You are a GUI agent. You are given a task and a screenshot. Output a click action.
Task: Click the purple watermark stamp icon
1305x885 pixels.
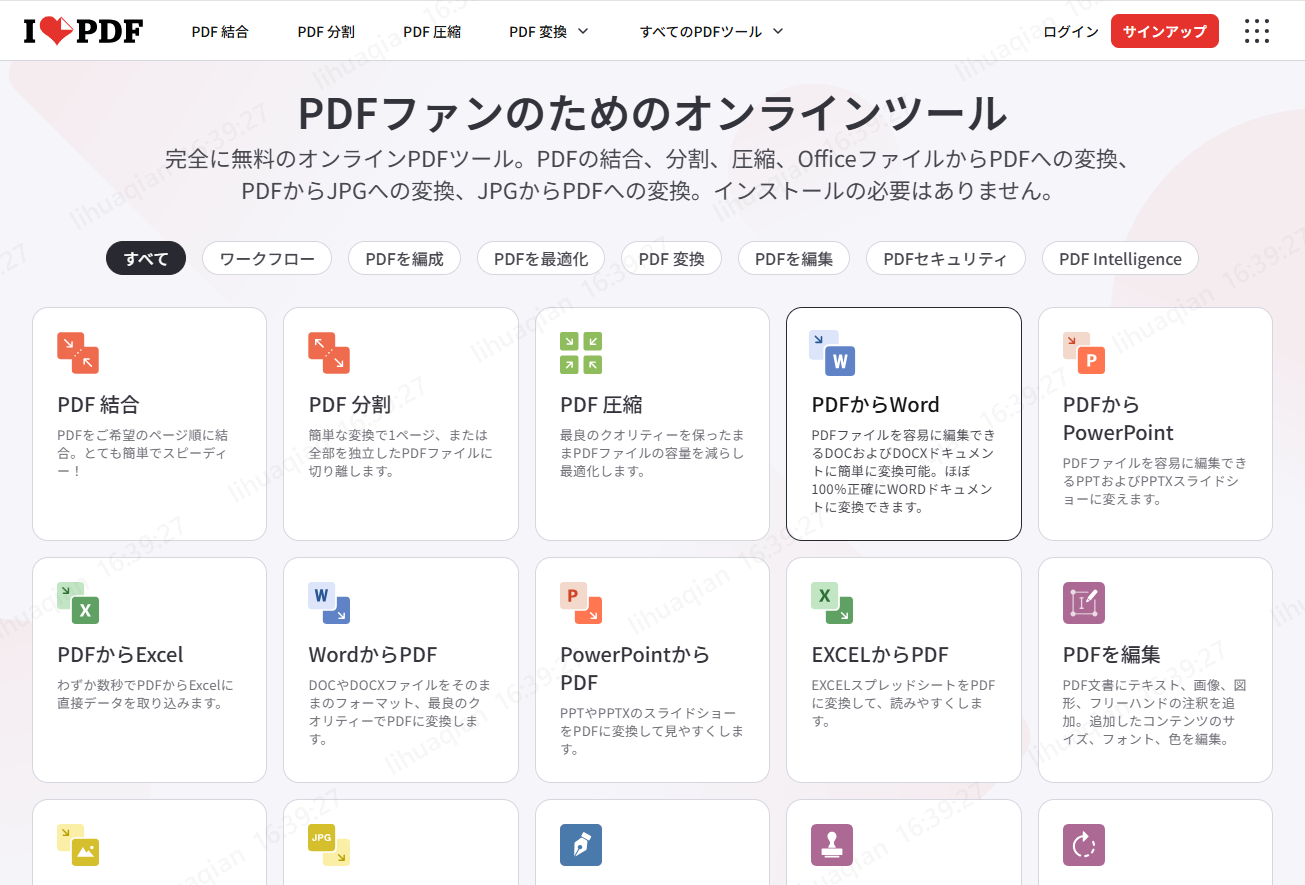click(x=832, y=845)
